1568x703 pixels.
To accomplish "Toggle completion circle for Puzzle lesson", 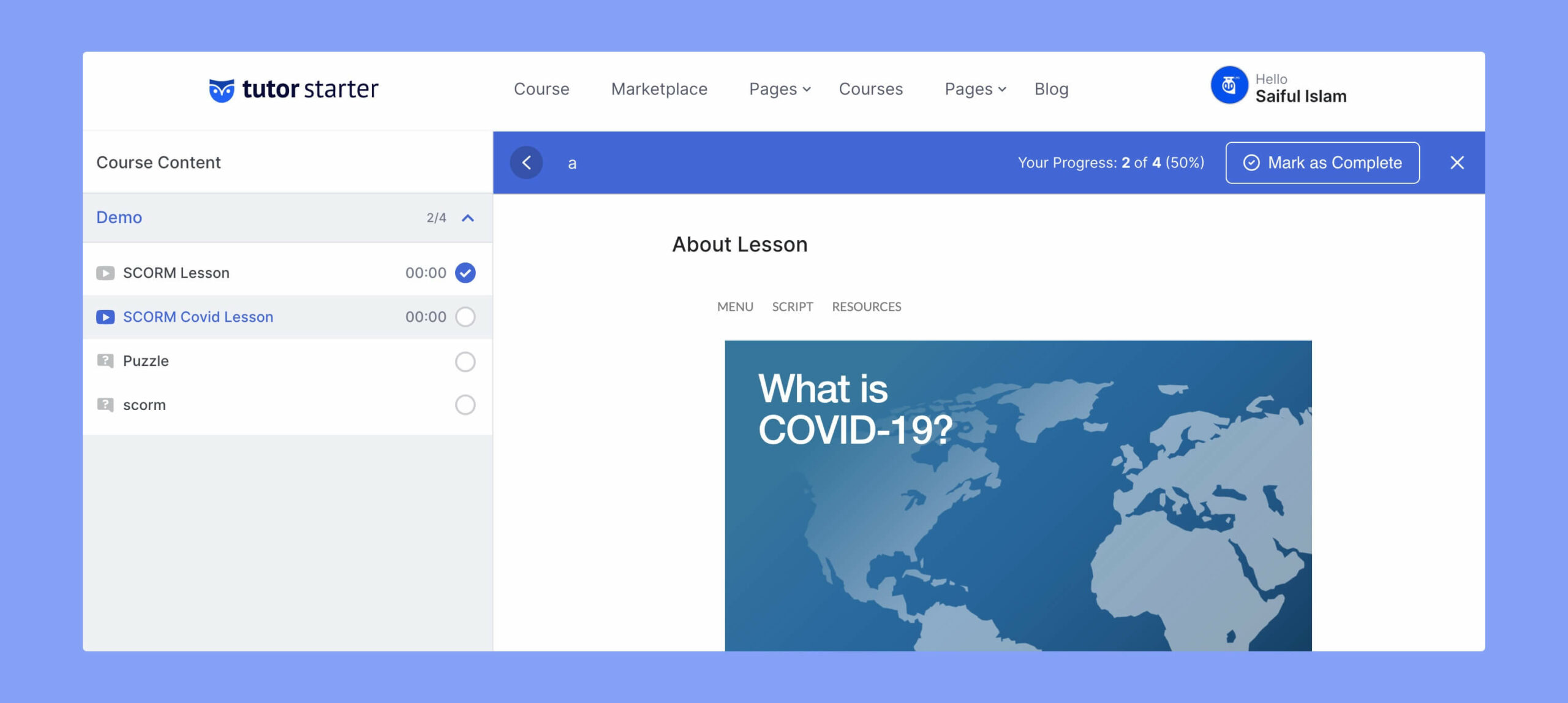I will click(465, 360).
